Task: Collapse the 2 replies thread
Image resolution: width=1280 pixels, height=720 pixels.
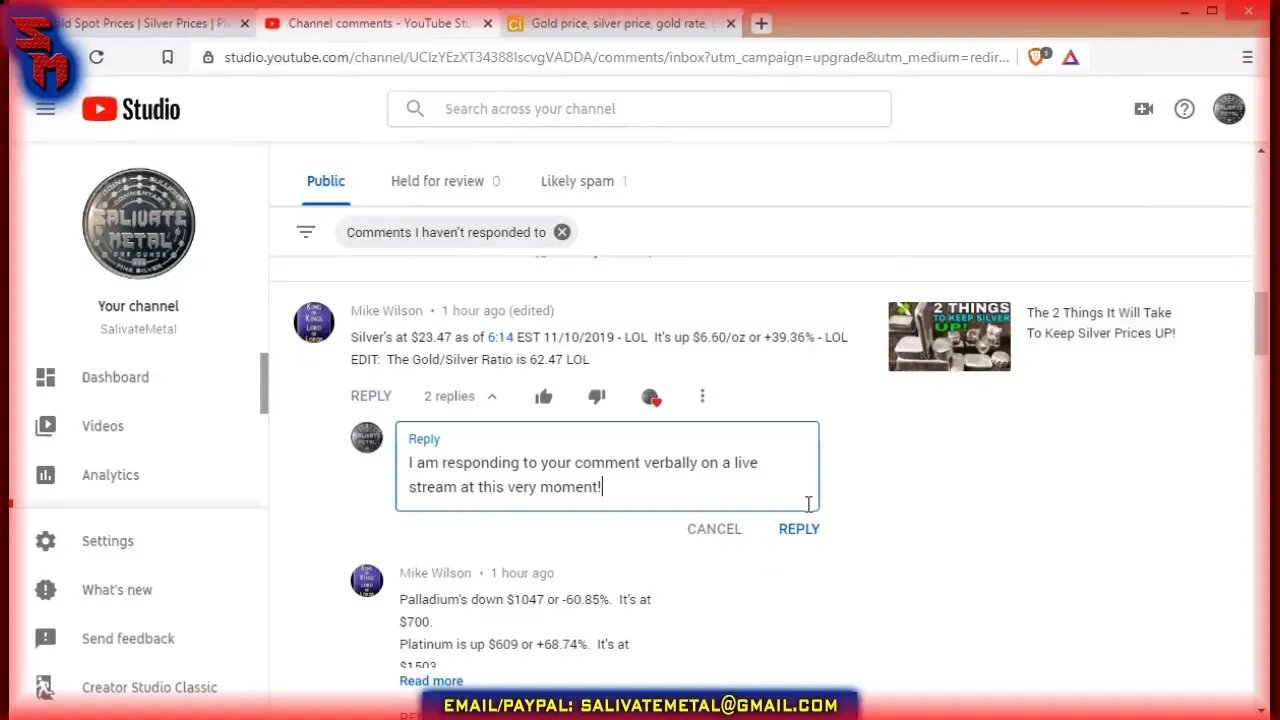Action: pyautogui.click(x=460, y=396)
